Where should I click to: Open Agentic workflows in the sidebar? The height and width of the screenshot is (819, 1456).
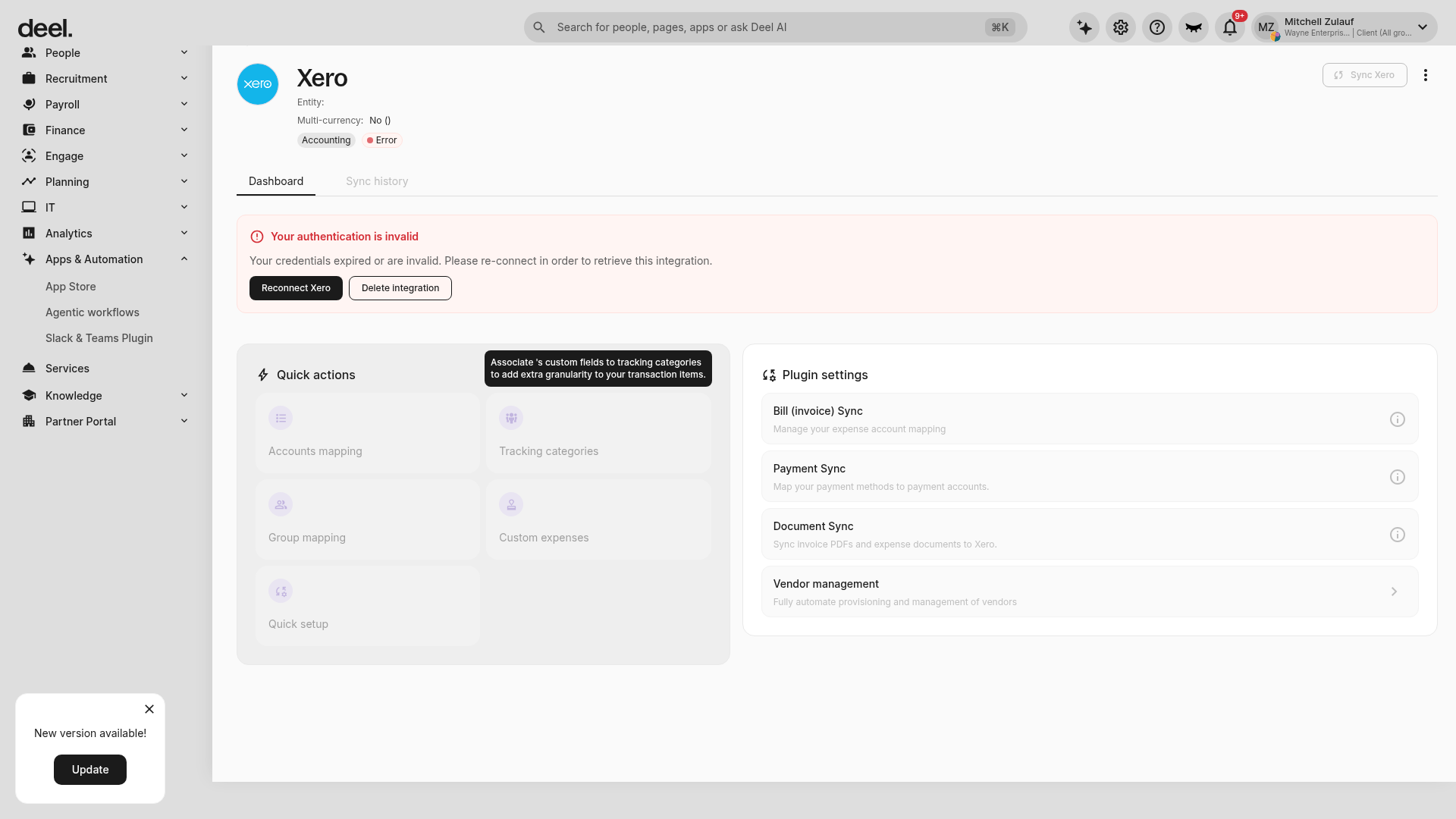pyautogui.click(x=93, y=312)
